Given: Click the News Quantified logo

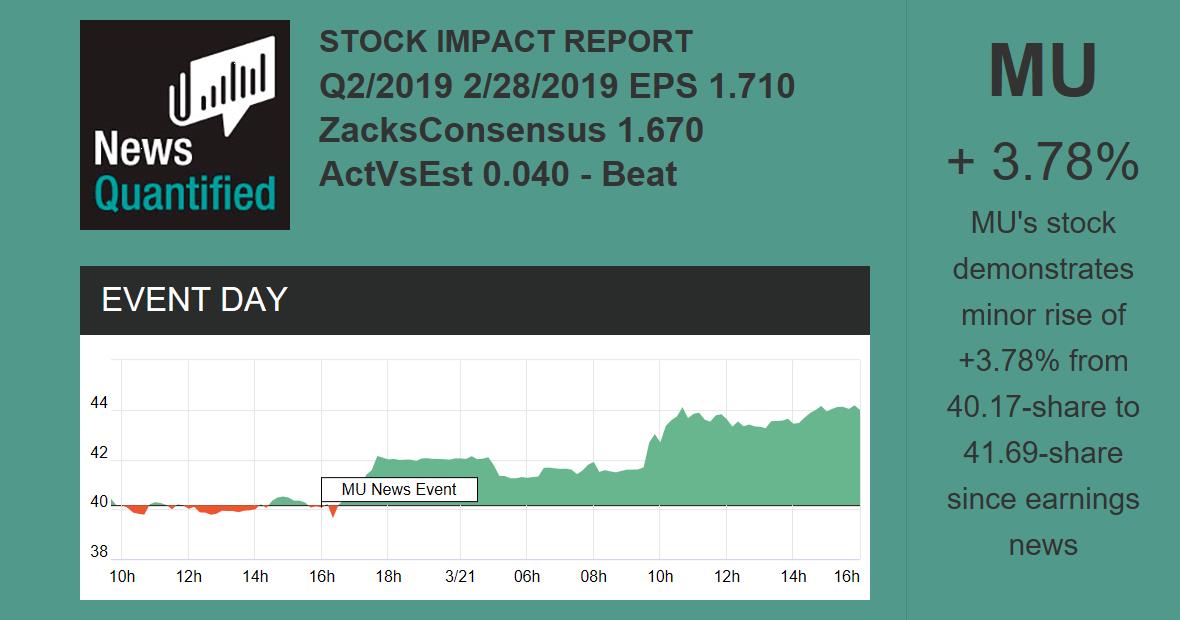Looking at the screenshot, I should [x=185, y=125].
